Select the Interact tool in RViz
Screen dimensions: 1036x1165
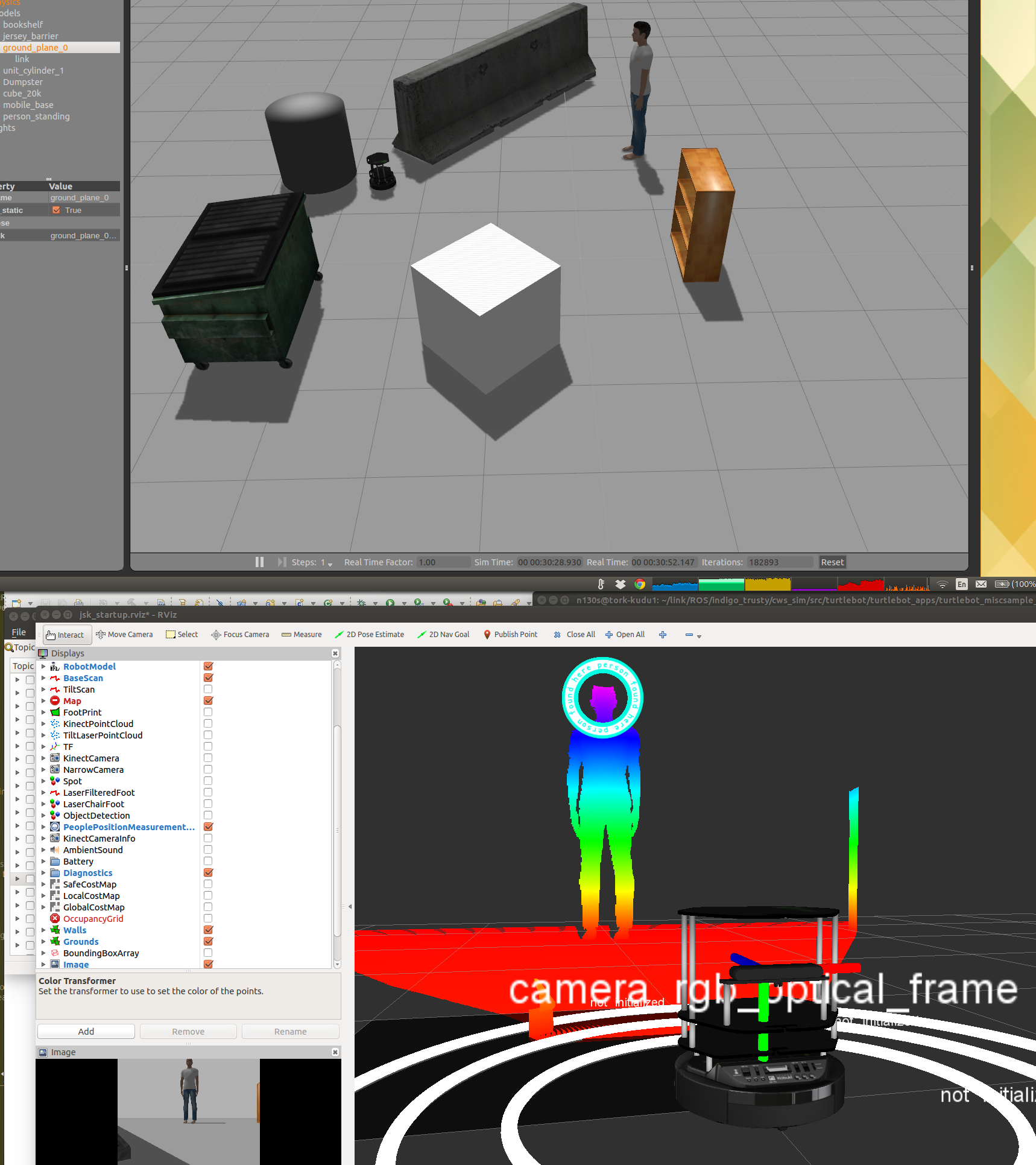(x=66, y=635)
